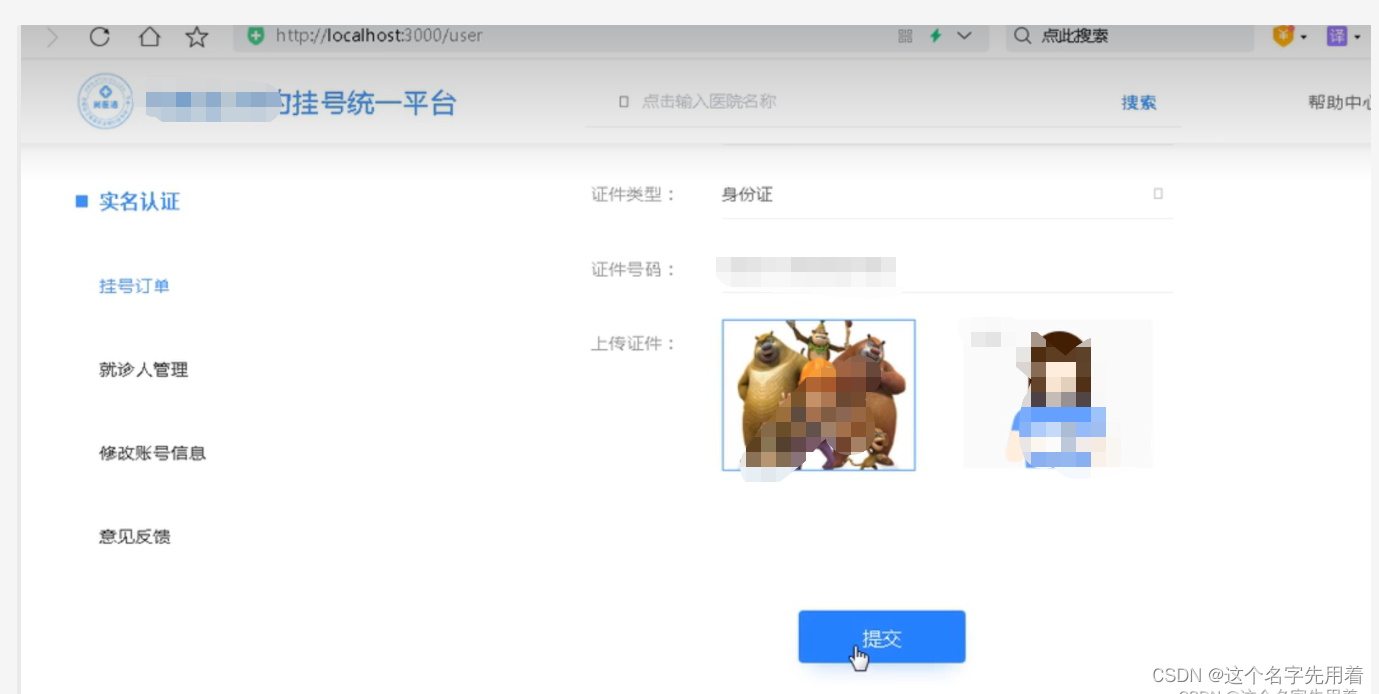This screenshot has height=694, width=1379.
Task: Select 实名认证 in the side menu
Action: click(x=139, y=202)
